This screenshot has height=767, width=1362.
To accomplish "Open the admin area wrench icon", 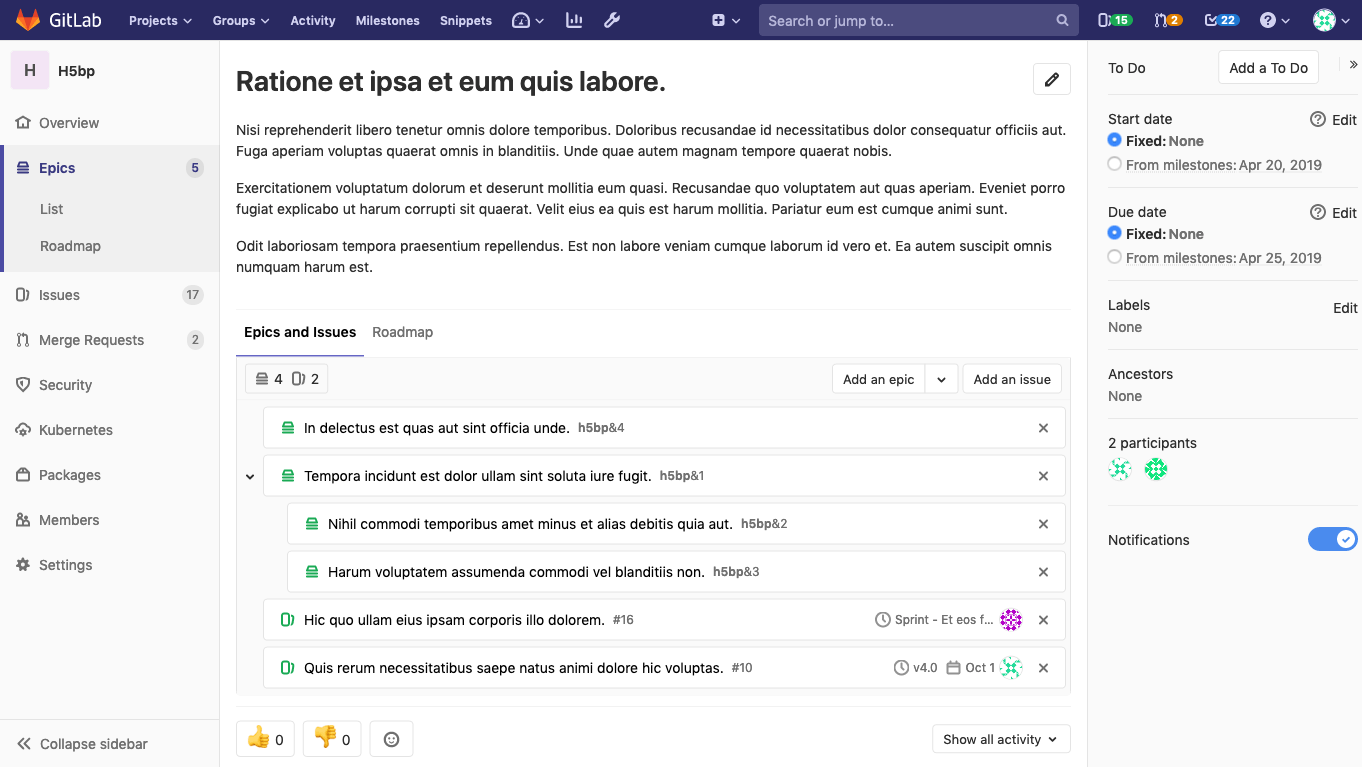I will pos(612,20).
